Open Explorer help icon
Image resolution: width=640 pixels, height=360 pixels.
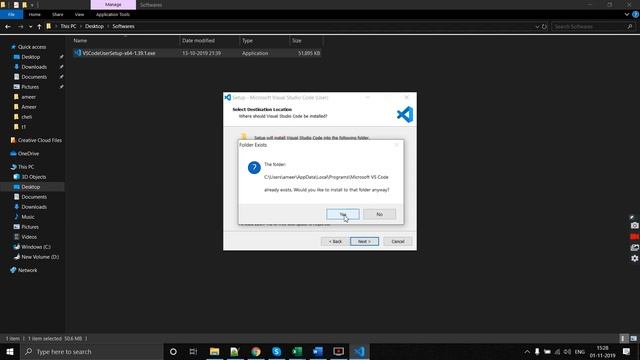point(636,14)
